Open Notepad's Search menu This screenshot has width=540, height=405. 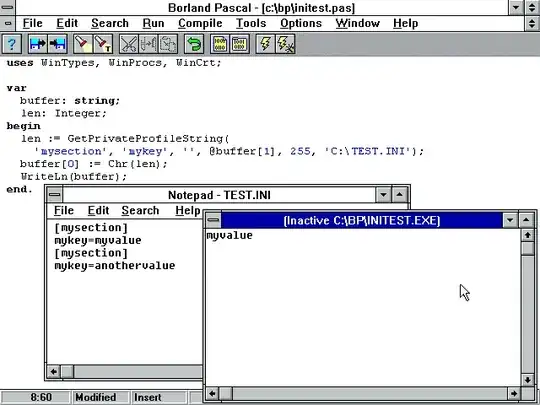click(140, 210)
